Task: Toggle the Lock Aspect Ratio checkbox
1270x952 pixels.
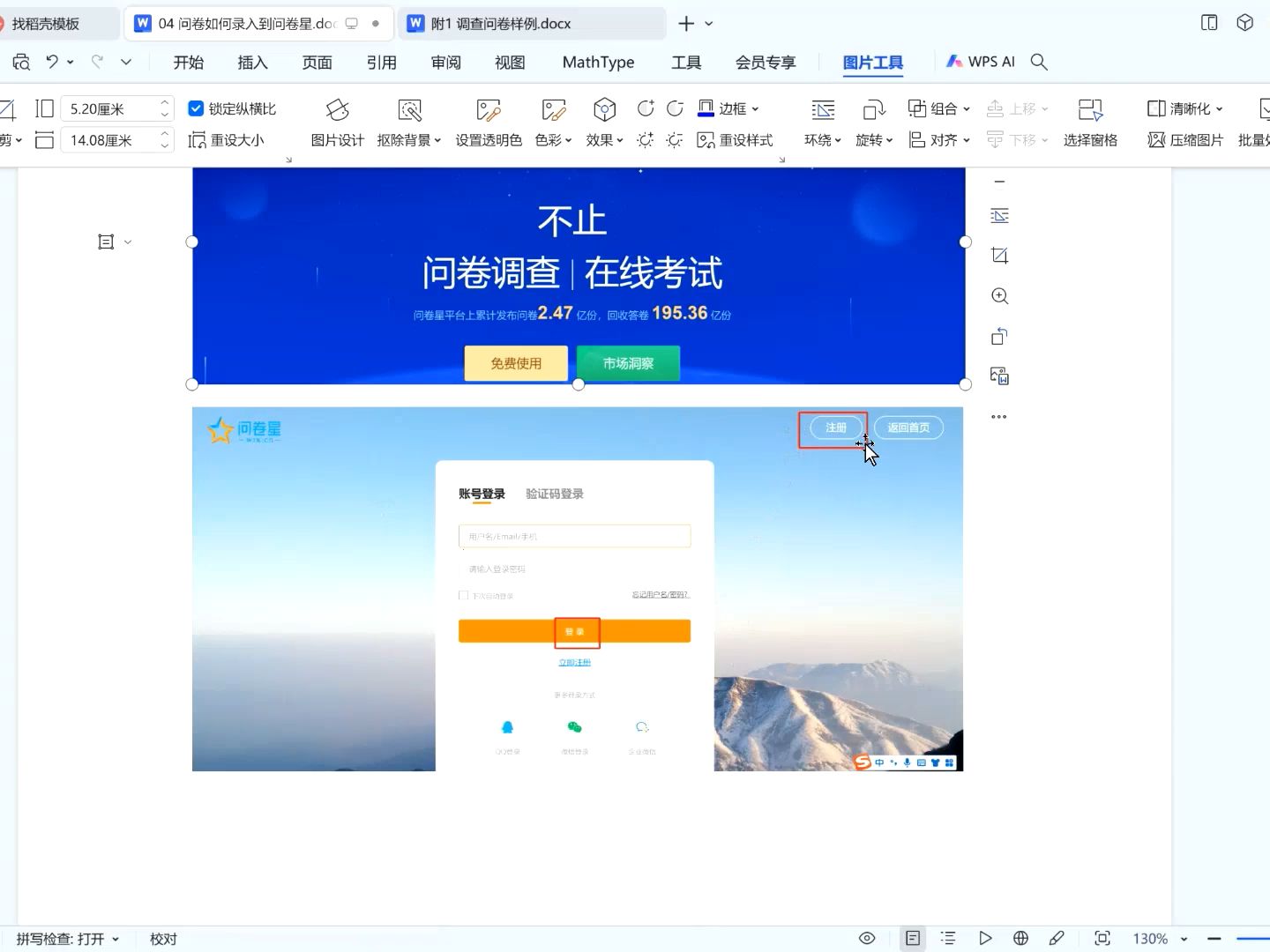Action: 196,108
